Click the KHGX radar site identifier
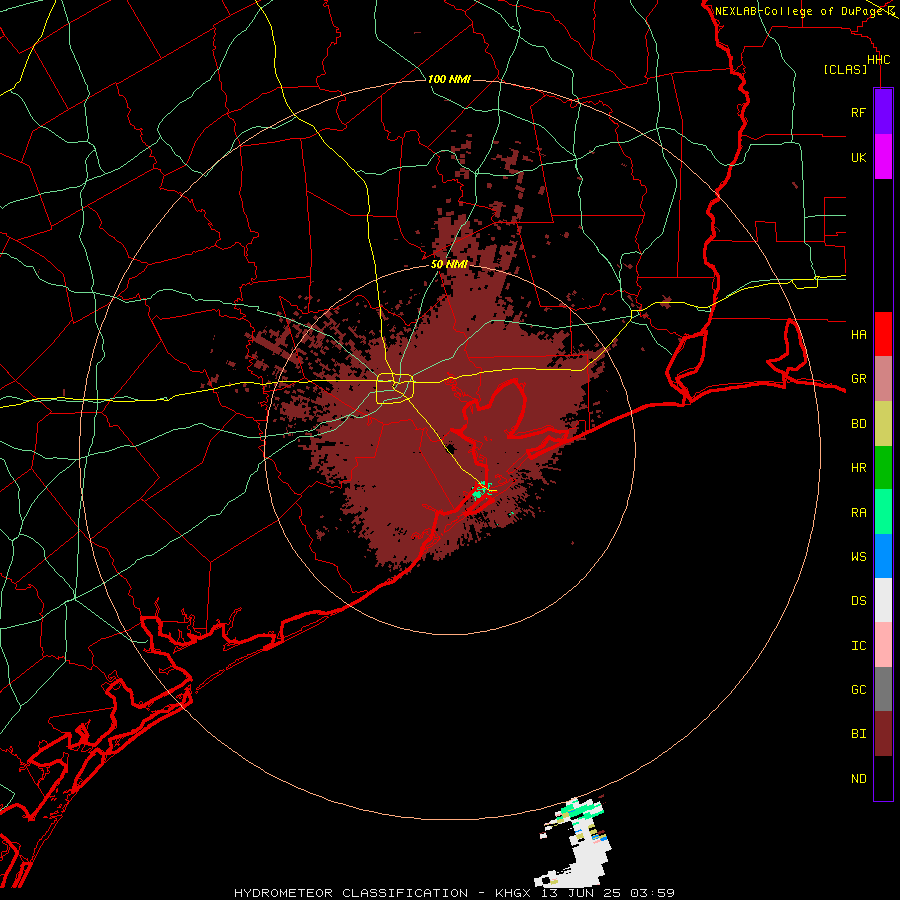The image size is (900, 900). point(513,893)
